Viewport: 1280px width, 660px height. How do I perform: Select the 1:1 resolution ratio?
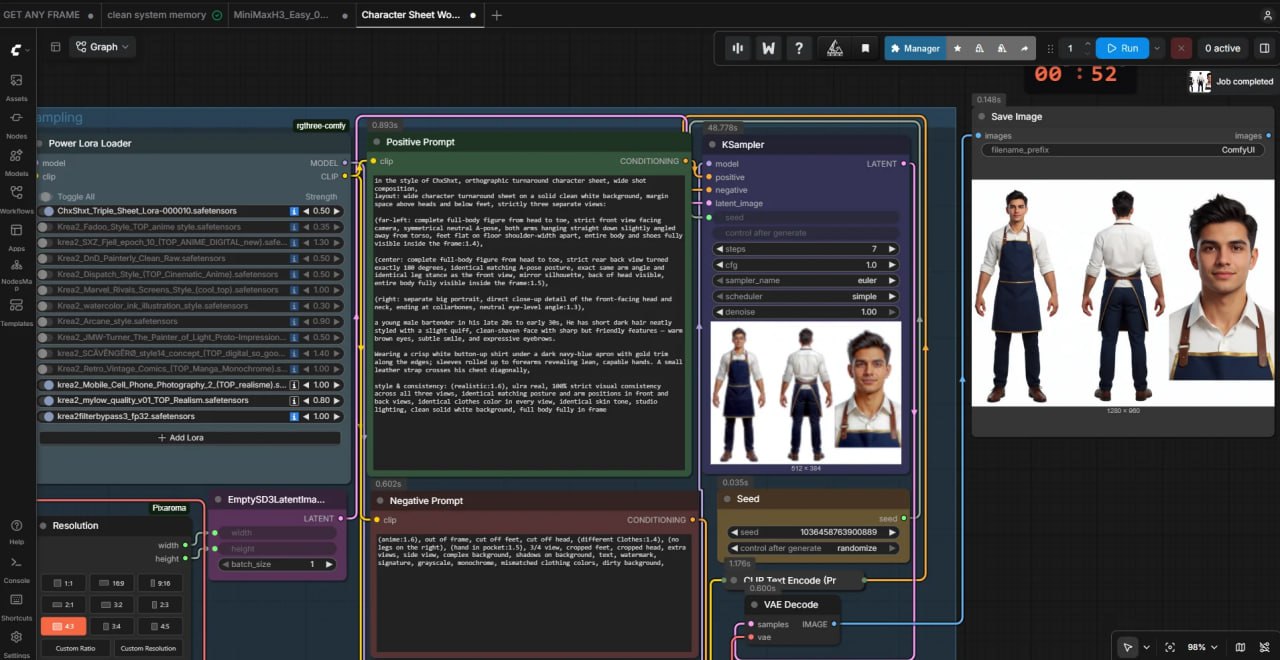[63, 583]
